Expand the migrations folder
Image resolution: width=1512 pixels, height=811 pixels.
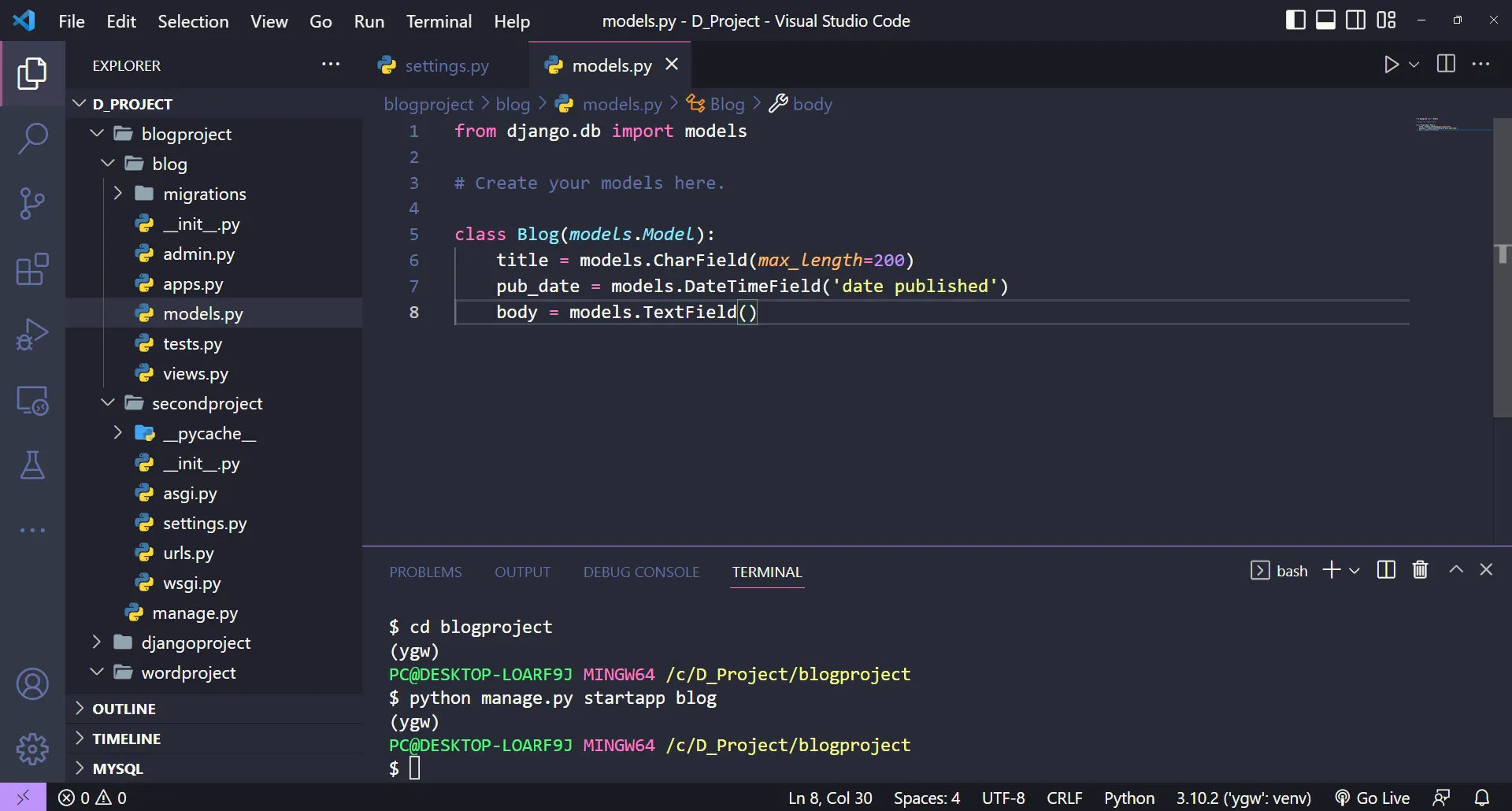203,194
